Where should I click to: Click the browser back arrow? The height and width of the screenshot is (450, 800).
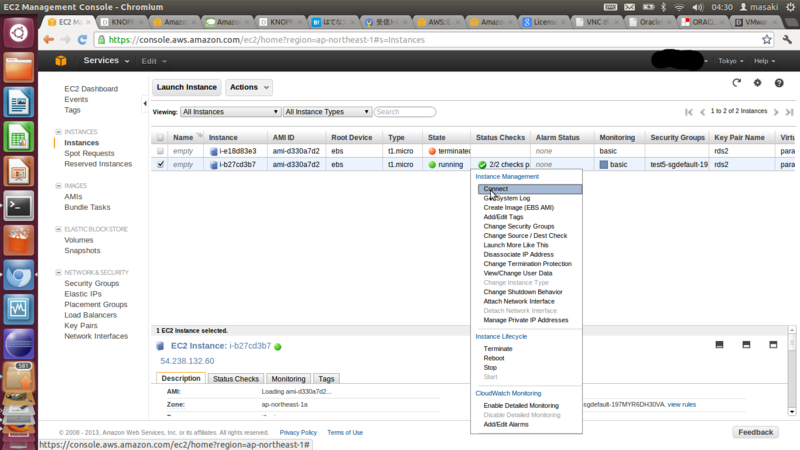(48, 40)
